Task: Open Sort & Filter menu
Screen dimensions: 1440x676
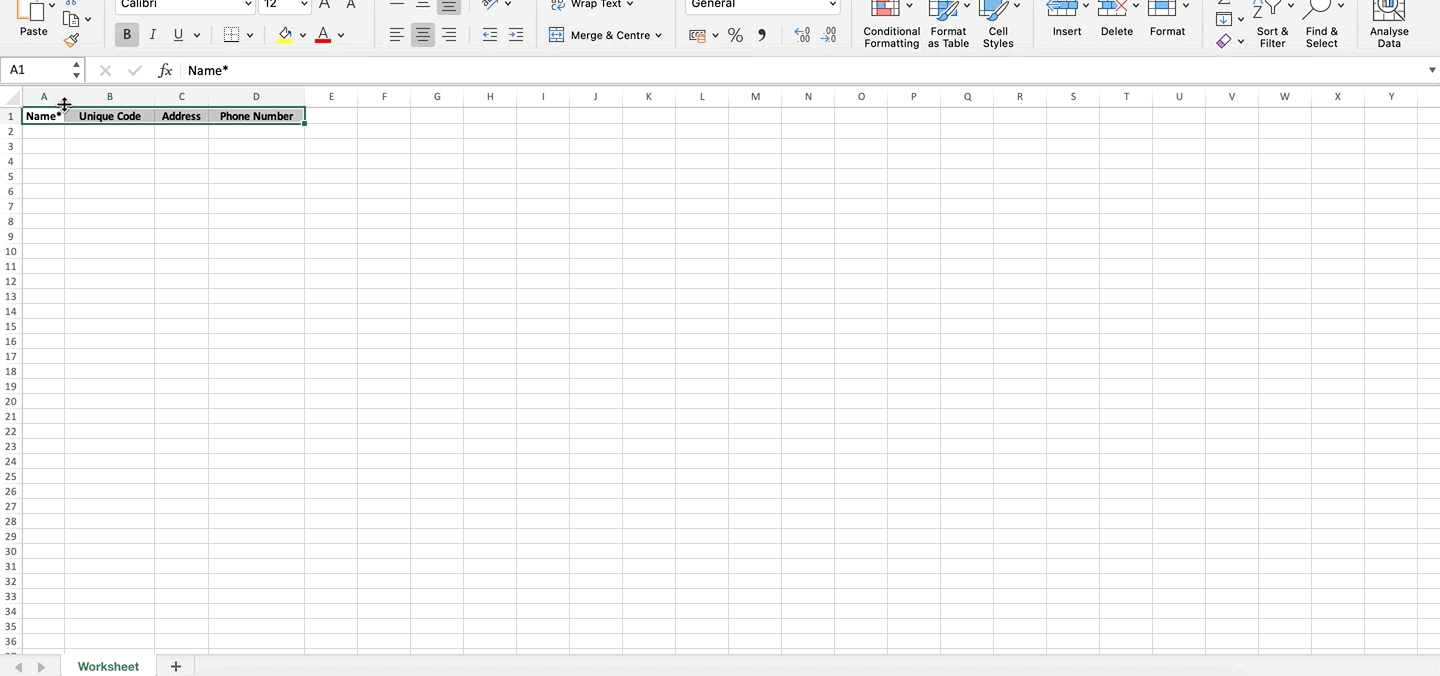Action: 1272,25
